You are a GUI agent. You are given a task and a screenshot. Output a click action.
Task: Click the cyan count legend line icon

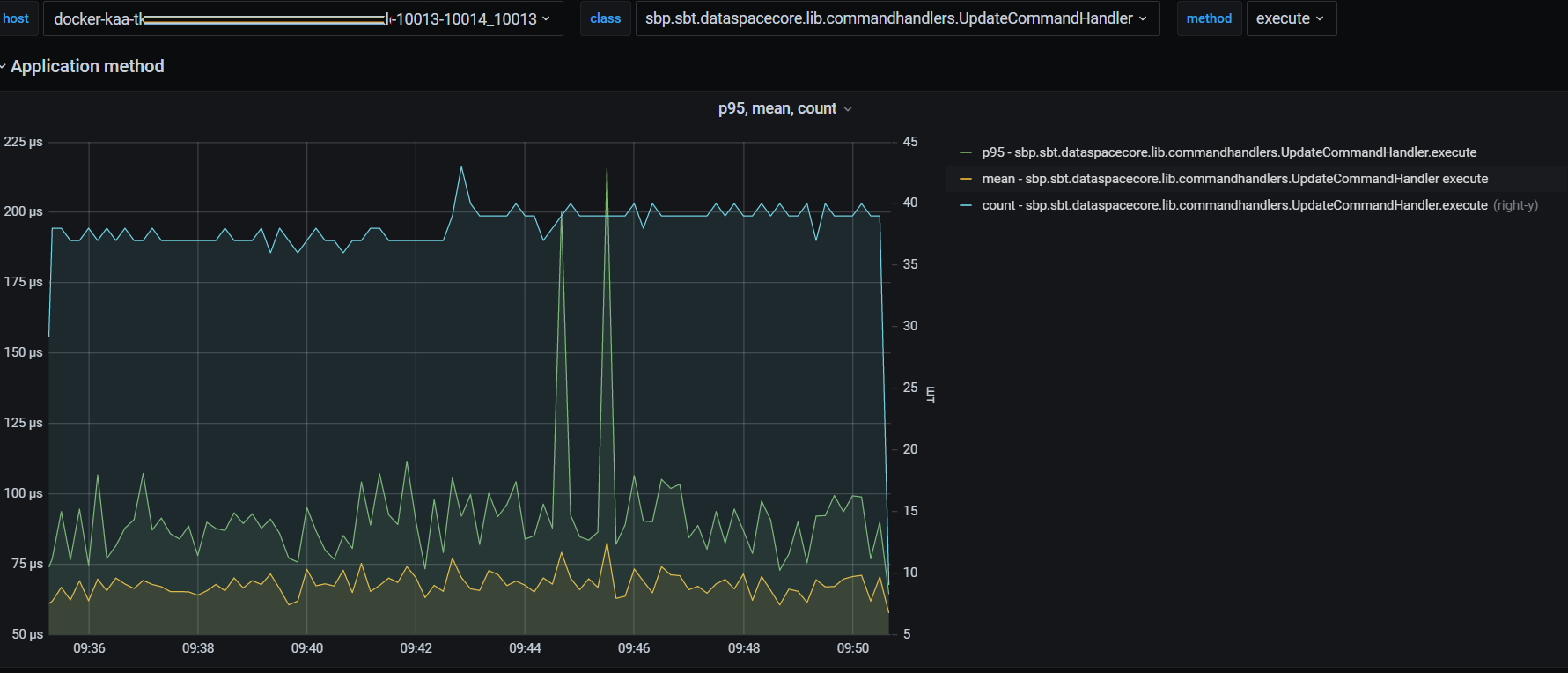966,205
